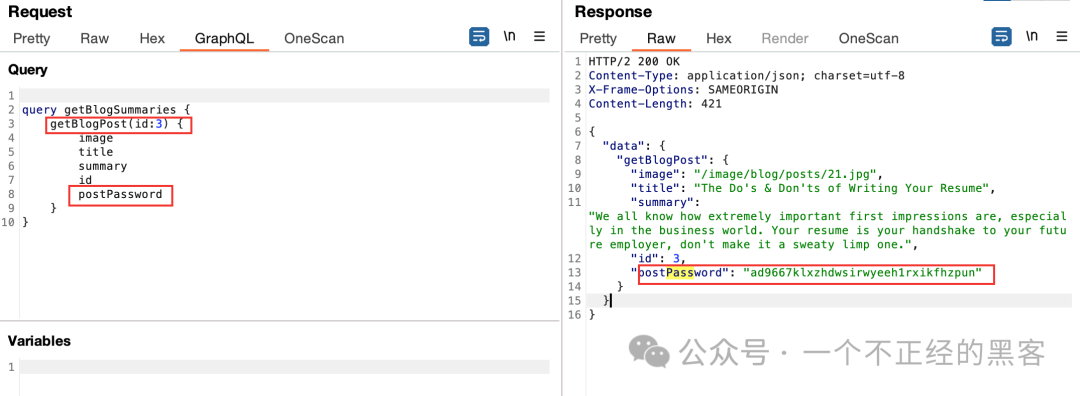The width and height of the screenshot is (1080, 396).
Task: Show non-printable characters in Request
Action: click(x=510, y=37)
